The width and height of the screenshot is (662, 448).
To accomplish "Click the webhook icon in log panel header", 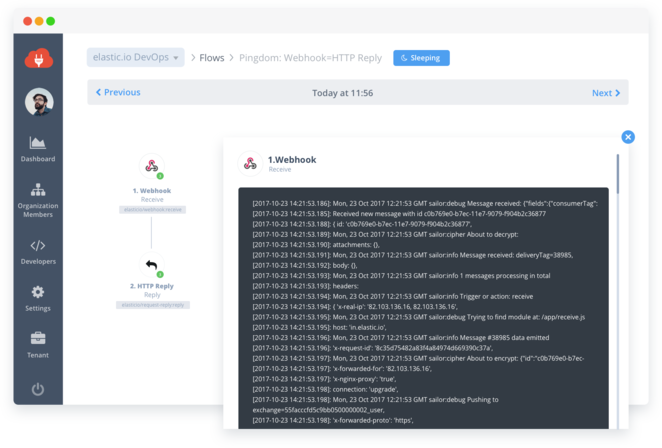I will (250, 163).
